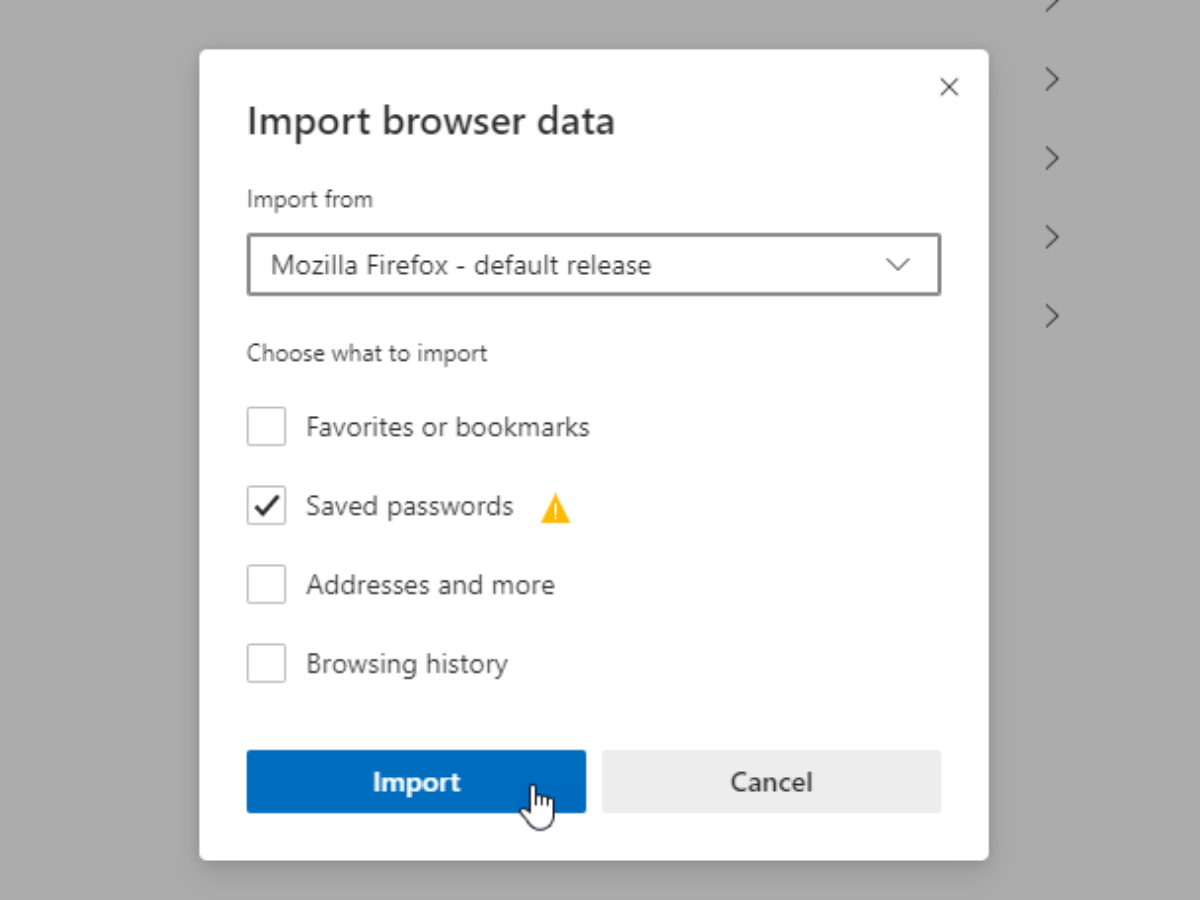
Task: Click the "Addresses and more" label text
Action: pyautogui.click(x=430, y=585)
